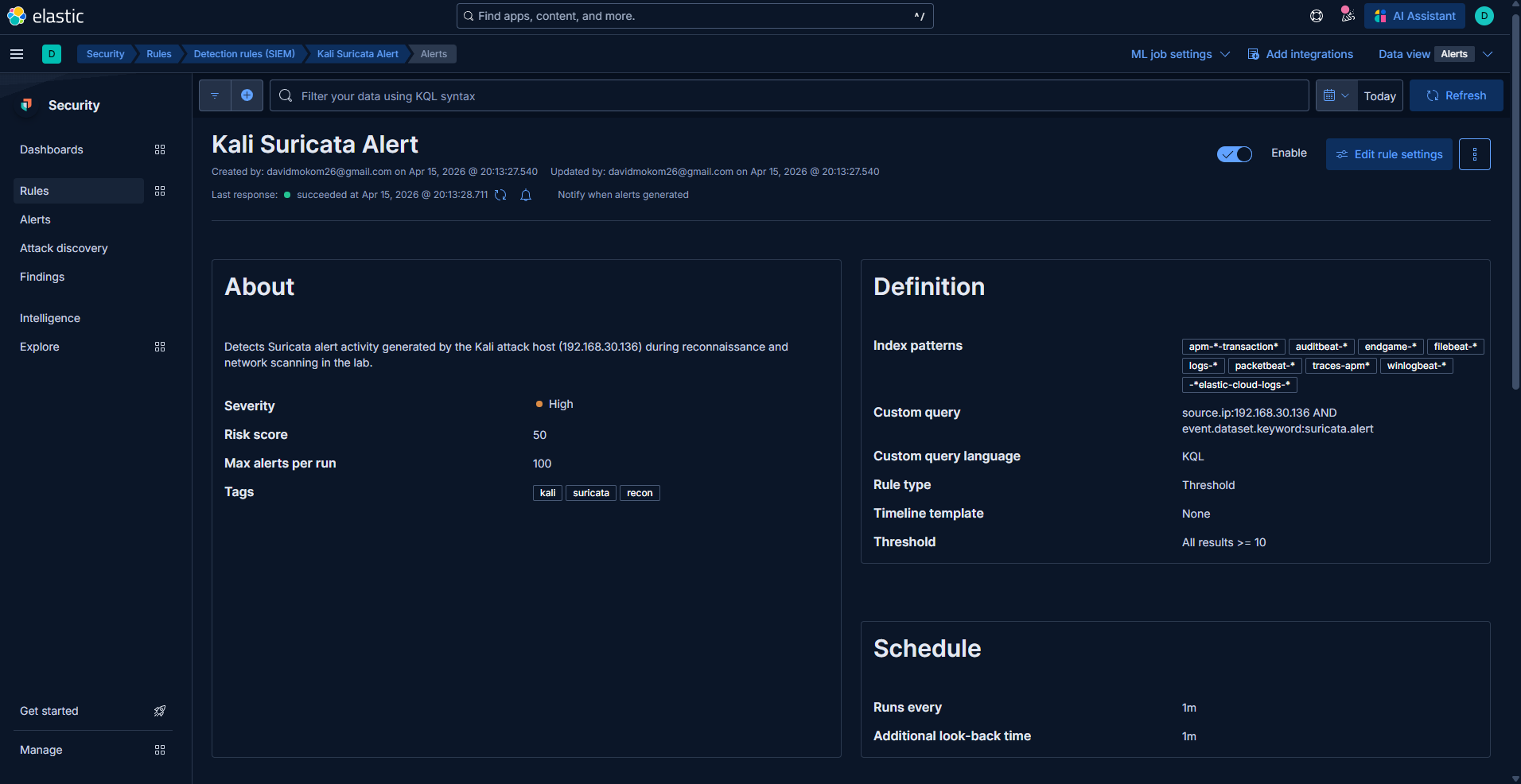Toggle the side navigation hamburger menu
Viewport: 1521px width, 784px height.
[17, 54]
